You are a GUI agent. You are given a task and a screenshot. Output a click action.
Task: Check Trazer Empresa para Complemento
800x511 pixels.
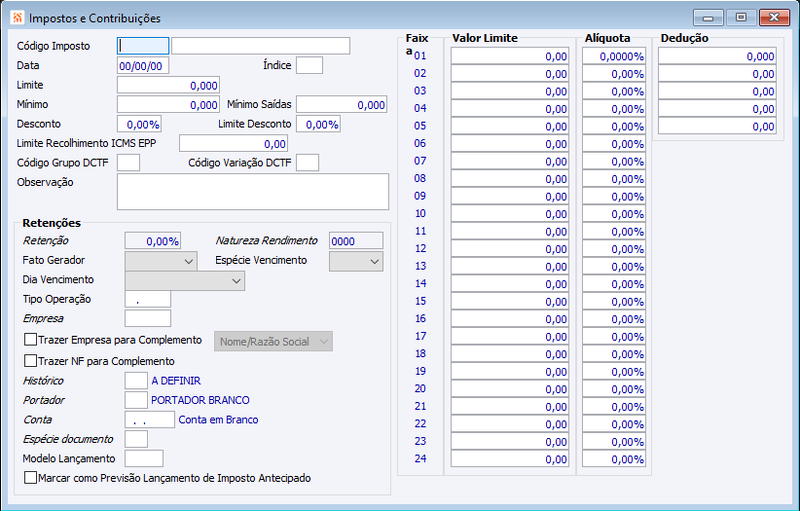tap(31, 340)
